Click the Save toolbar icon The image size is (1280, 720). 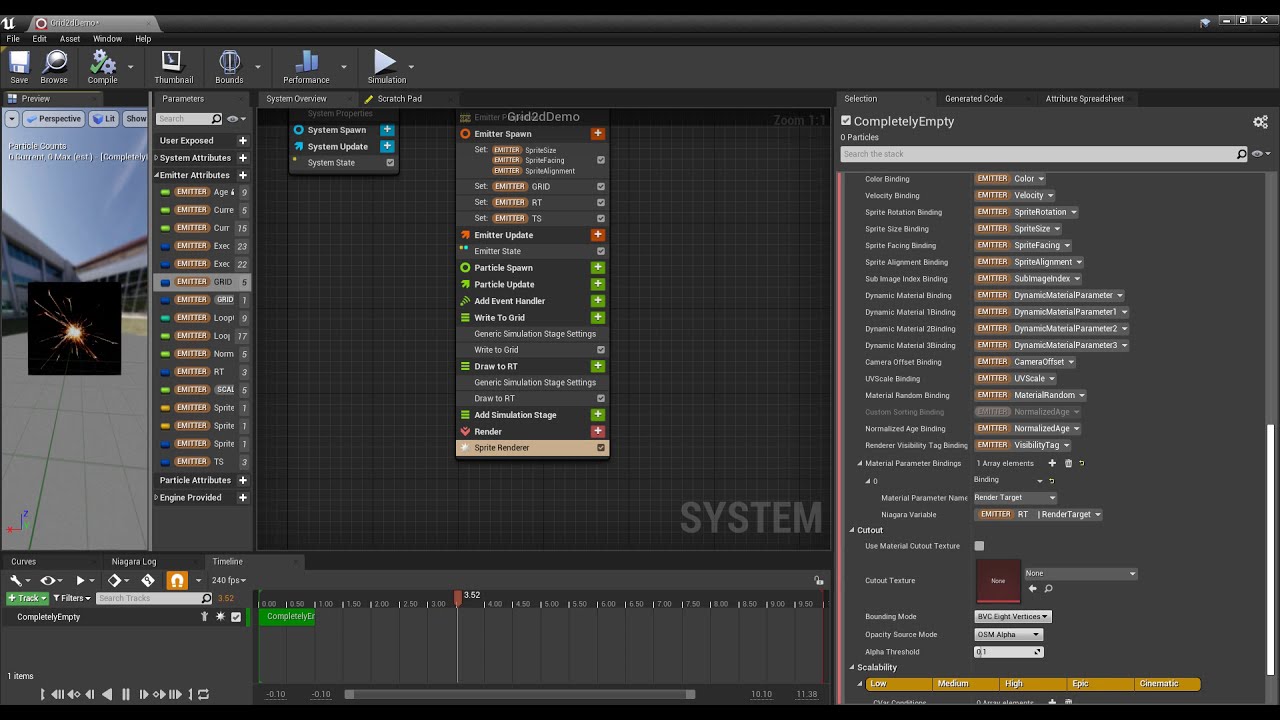point(19,66)
